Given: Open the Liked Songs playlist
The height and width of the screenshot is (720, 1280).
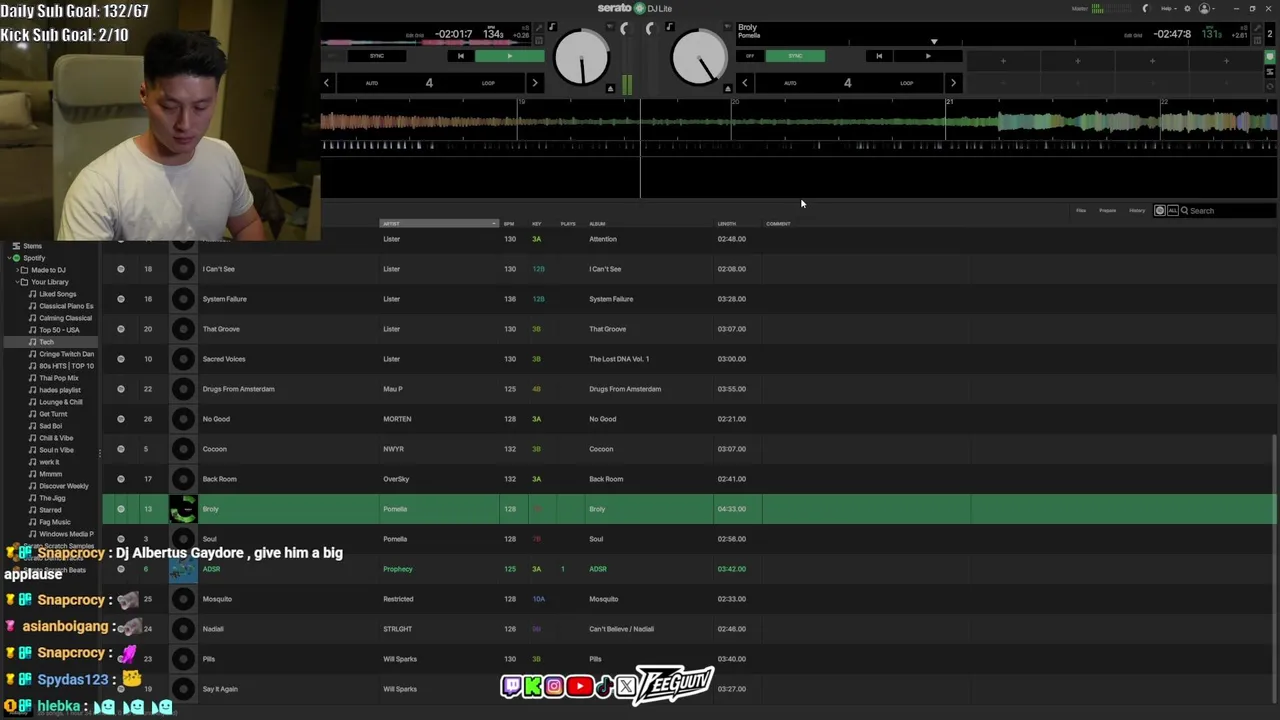Looking at the screenshot, I should (x=57, y=294).
